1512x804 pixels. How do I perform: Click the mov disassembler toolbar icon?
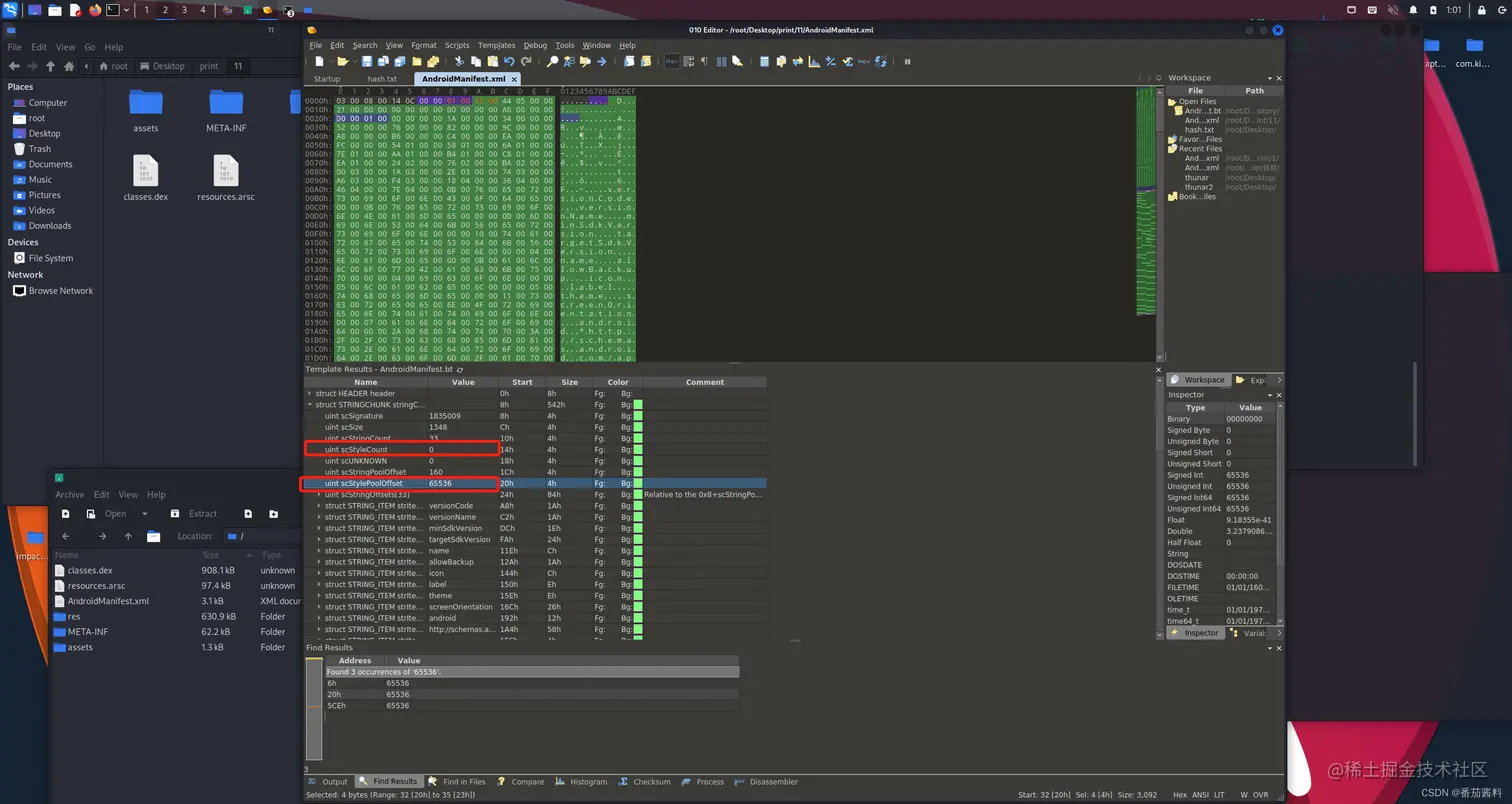[x=864, y=61]
